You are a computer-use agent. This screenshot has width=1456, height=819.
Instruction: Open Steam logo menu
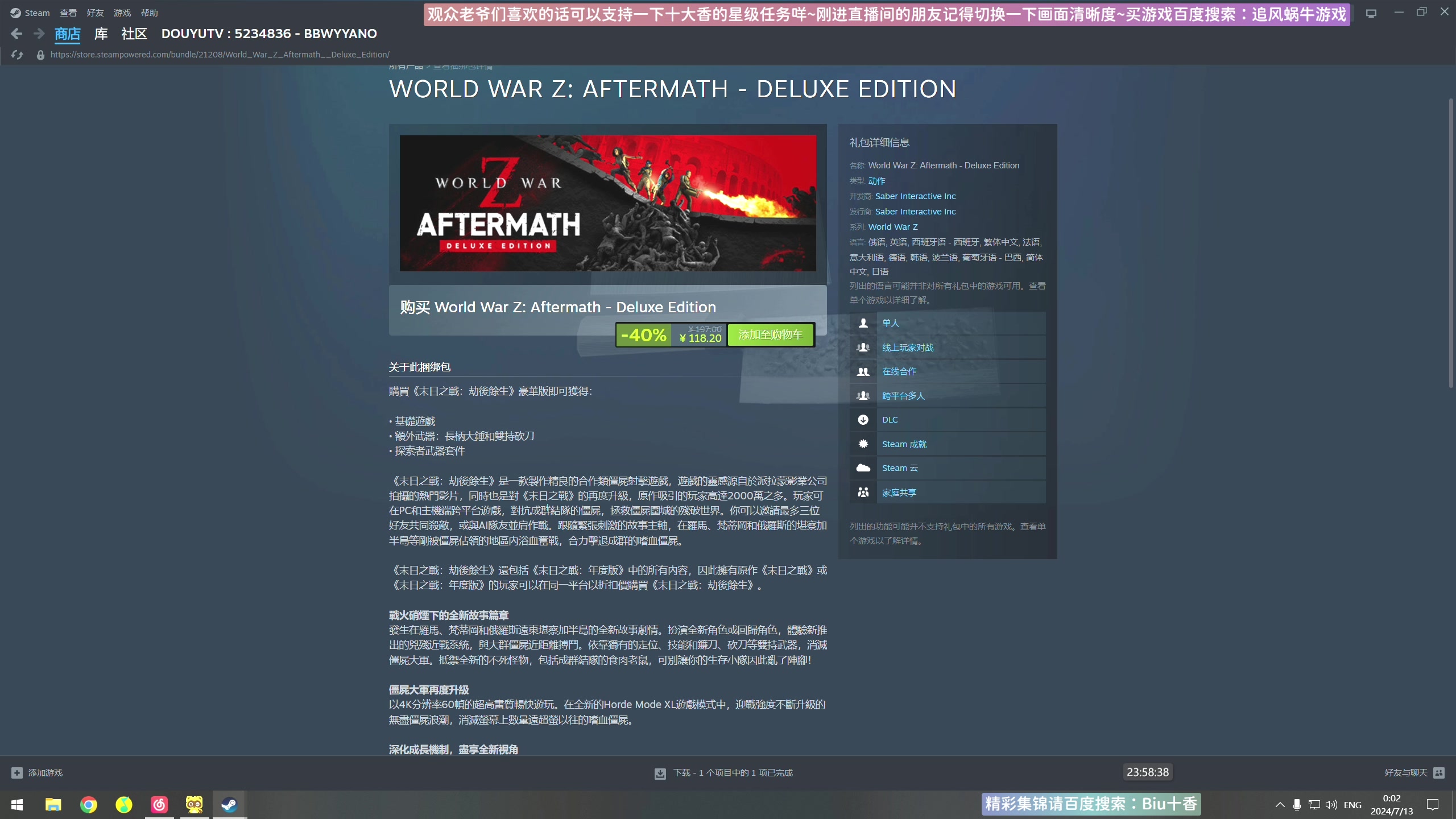pyautogui.click(x=15, y=13)
